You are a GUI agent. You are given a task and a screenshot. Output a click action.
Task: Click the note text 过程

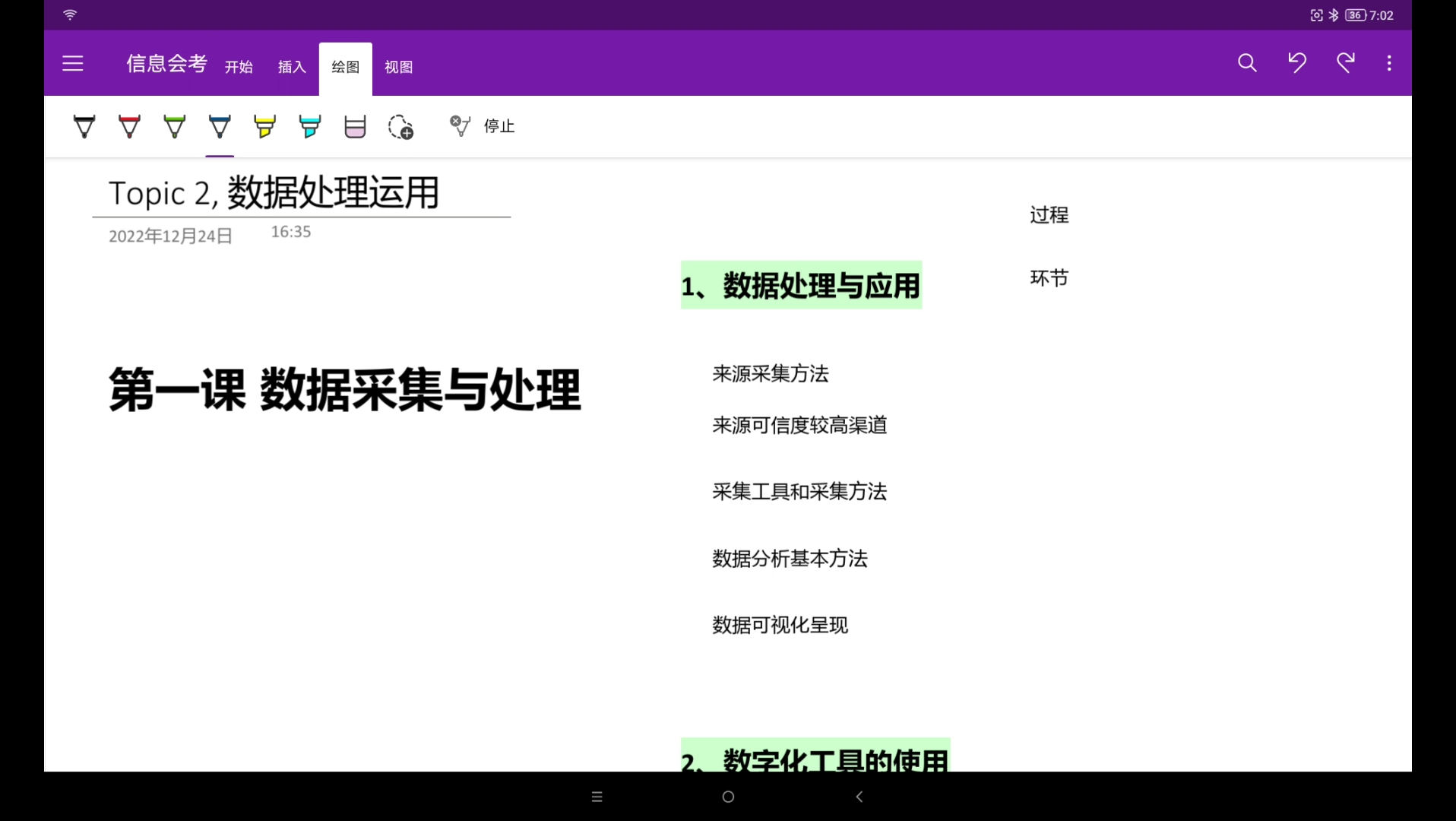point(1049,215)
